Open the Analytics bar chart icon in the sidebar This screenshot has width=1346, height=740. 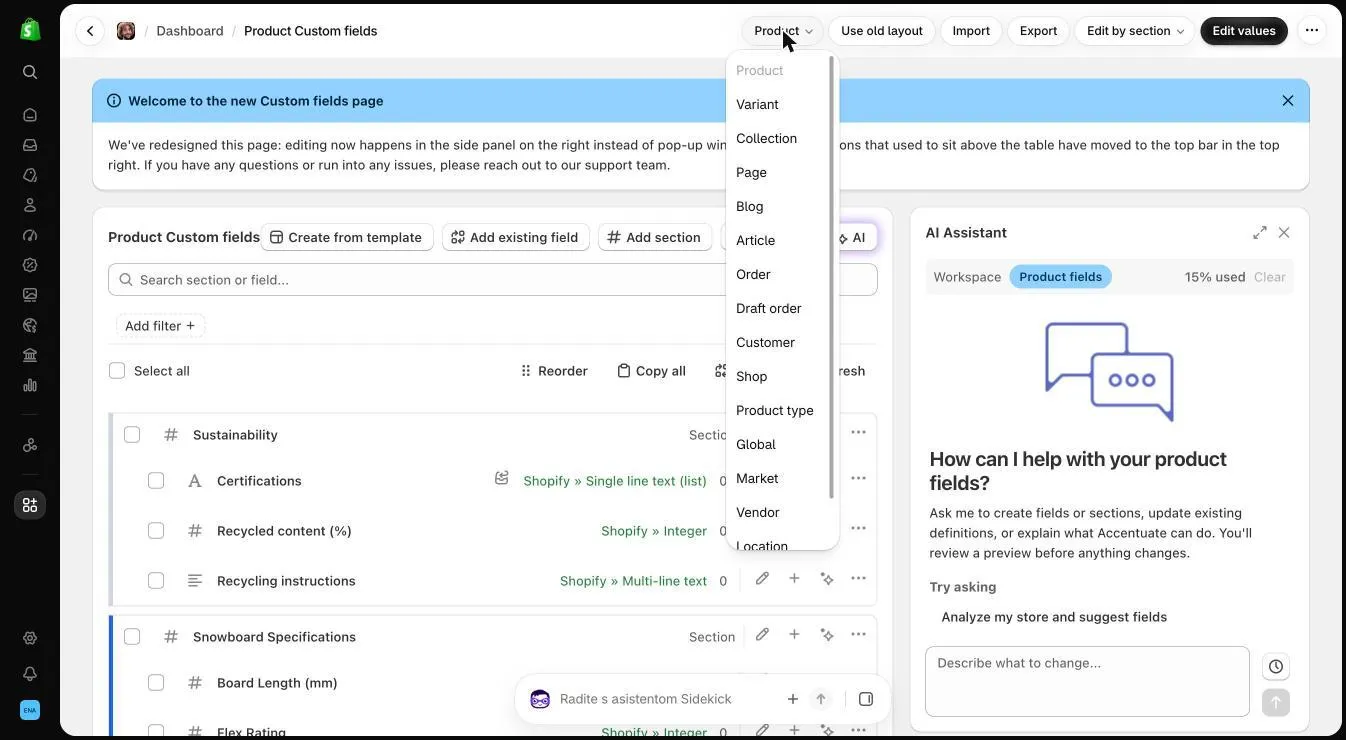click(x=30, y=385)
